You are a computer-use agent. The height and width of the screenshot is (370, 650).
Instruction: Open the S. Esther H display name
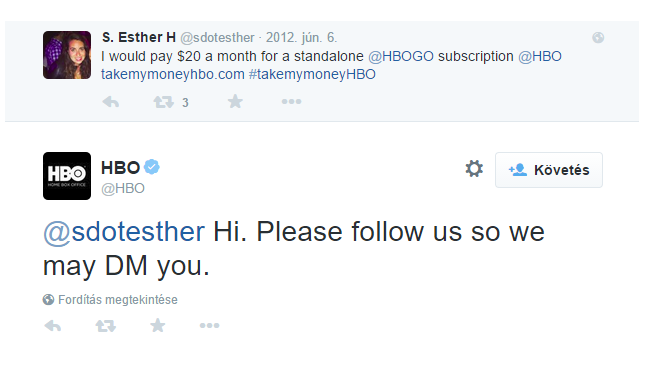[139, 37]
